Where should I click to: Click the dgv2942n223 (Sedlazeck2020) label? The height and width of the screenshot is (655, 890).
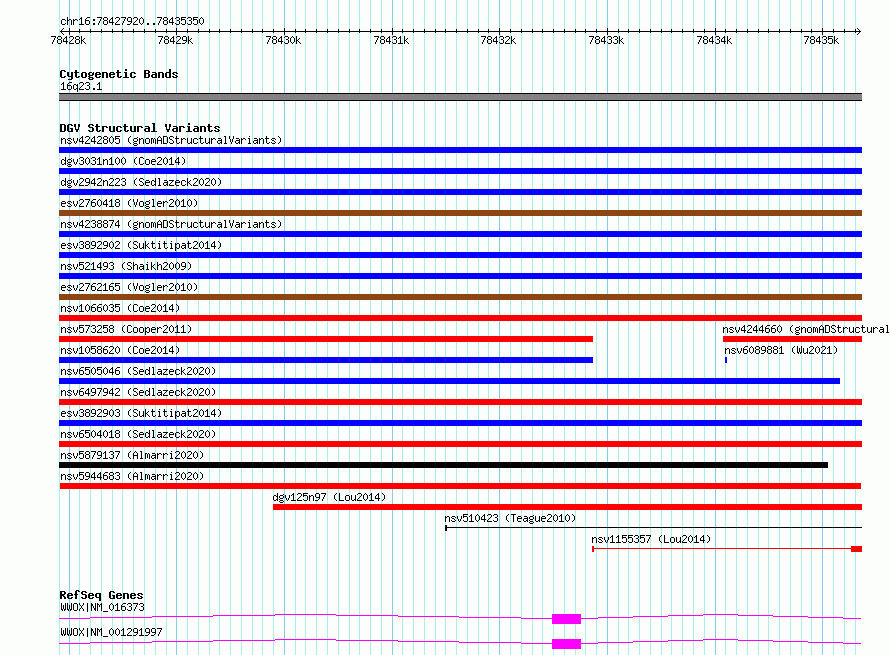(x=141, y=182)
